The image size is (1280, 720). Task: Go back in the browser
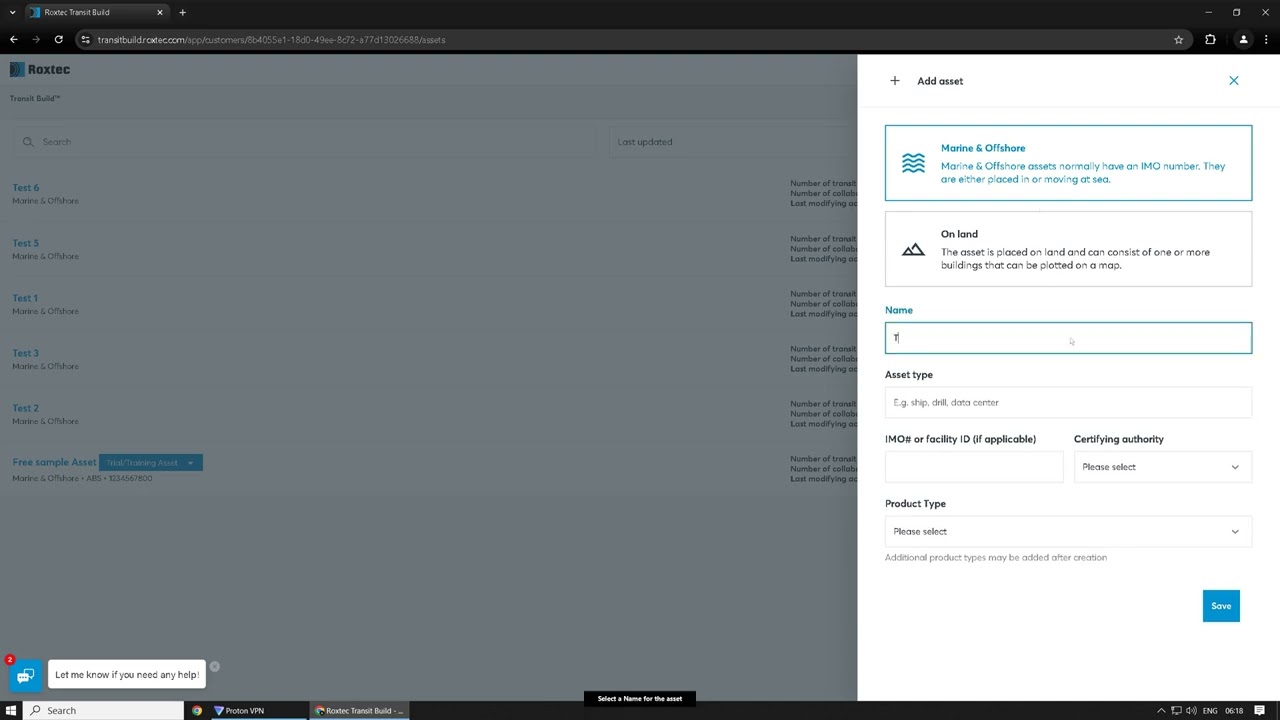click(14, 40)
